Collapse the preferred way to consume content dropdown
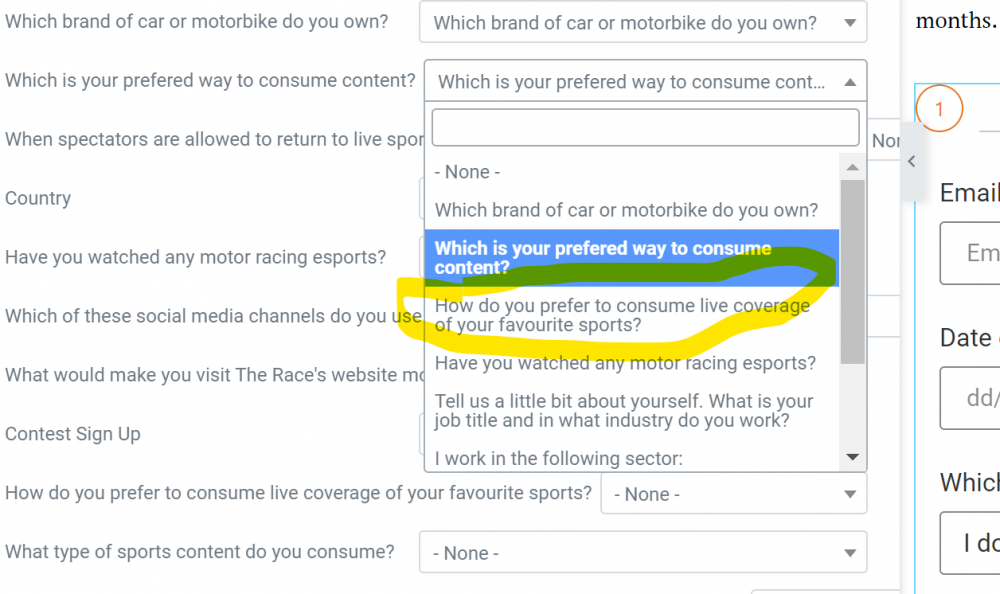The image size is (1000, 594). click(645, 81)
